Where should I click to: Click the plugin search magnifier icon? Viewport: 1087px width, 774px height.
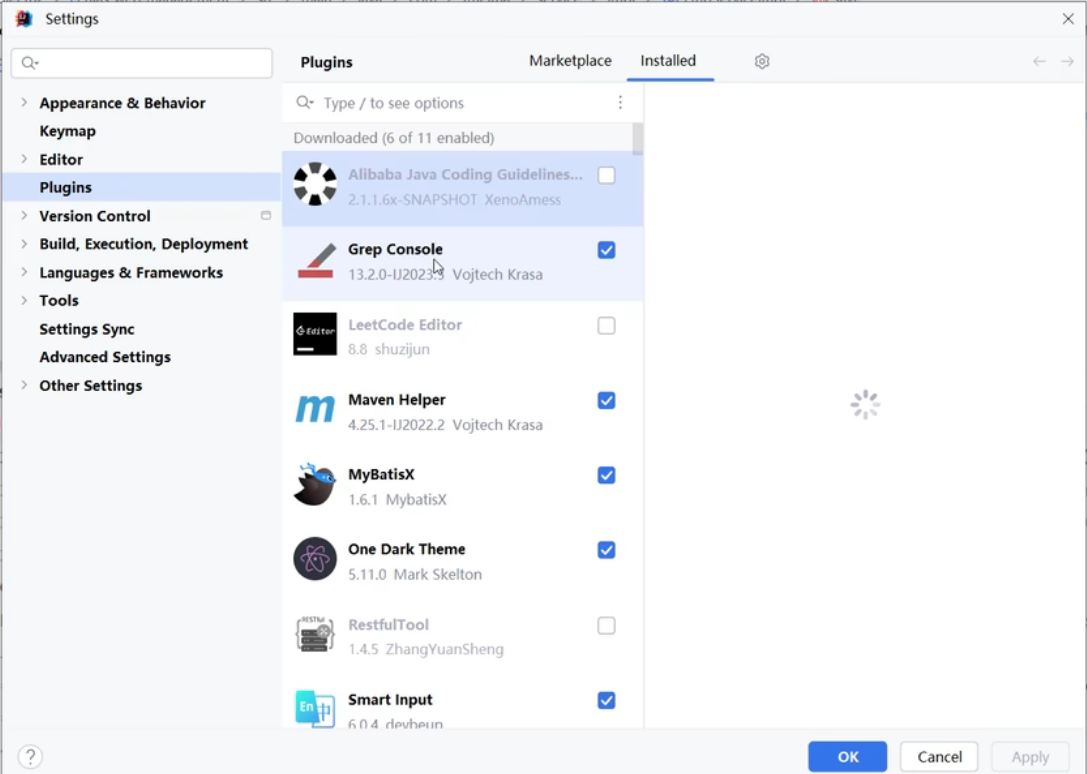(304, 103)
